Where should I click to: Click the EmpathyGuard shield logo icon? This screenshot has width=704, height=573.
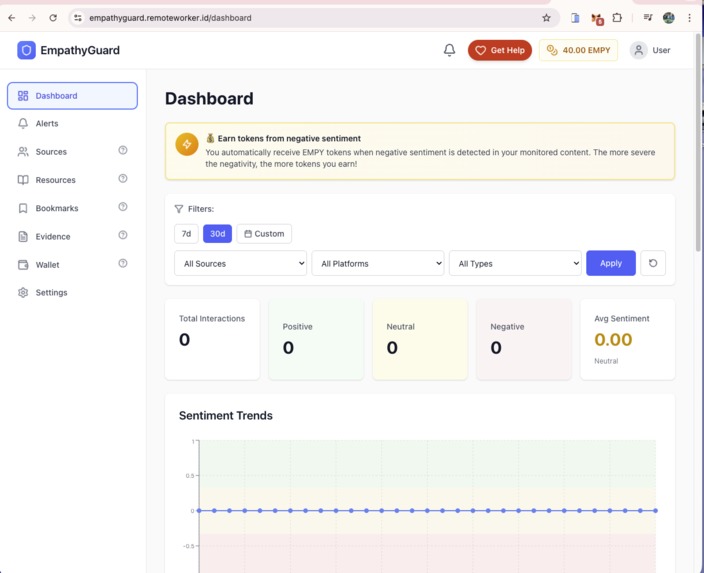coord(26,50)
